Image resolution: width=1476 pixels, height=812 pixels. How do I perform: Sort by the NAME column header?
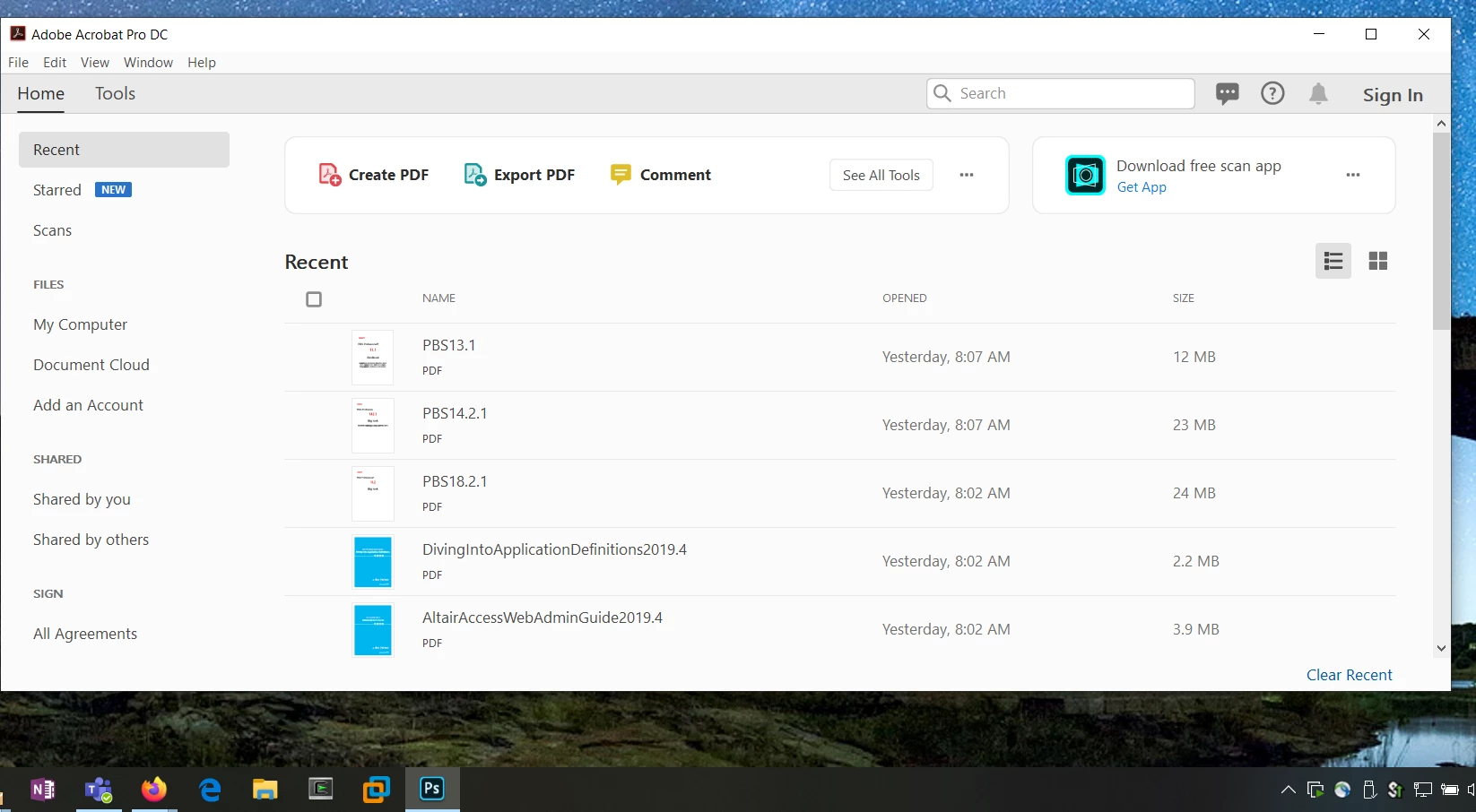439,298
